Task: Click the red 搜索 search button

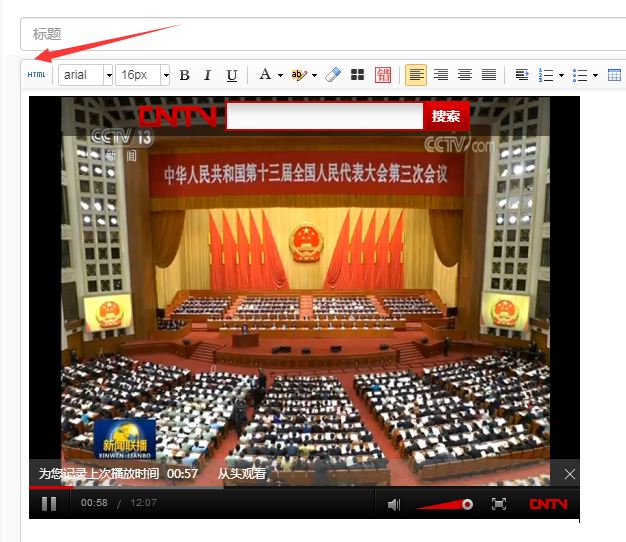Action: 446,117
